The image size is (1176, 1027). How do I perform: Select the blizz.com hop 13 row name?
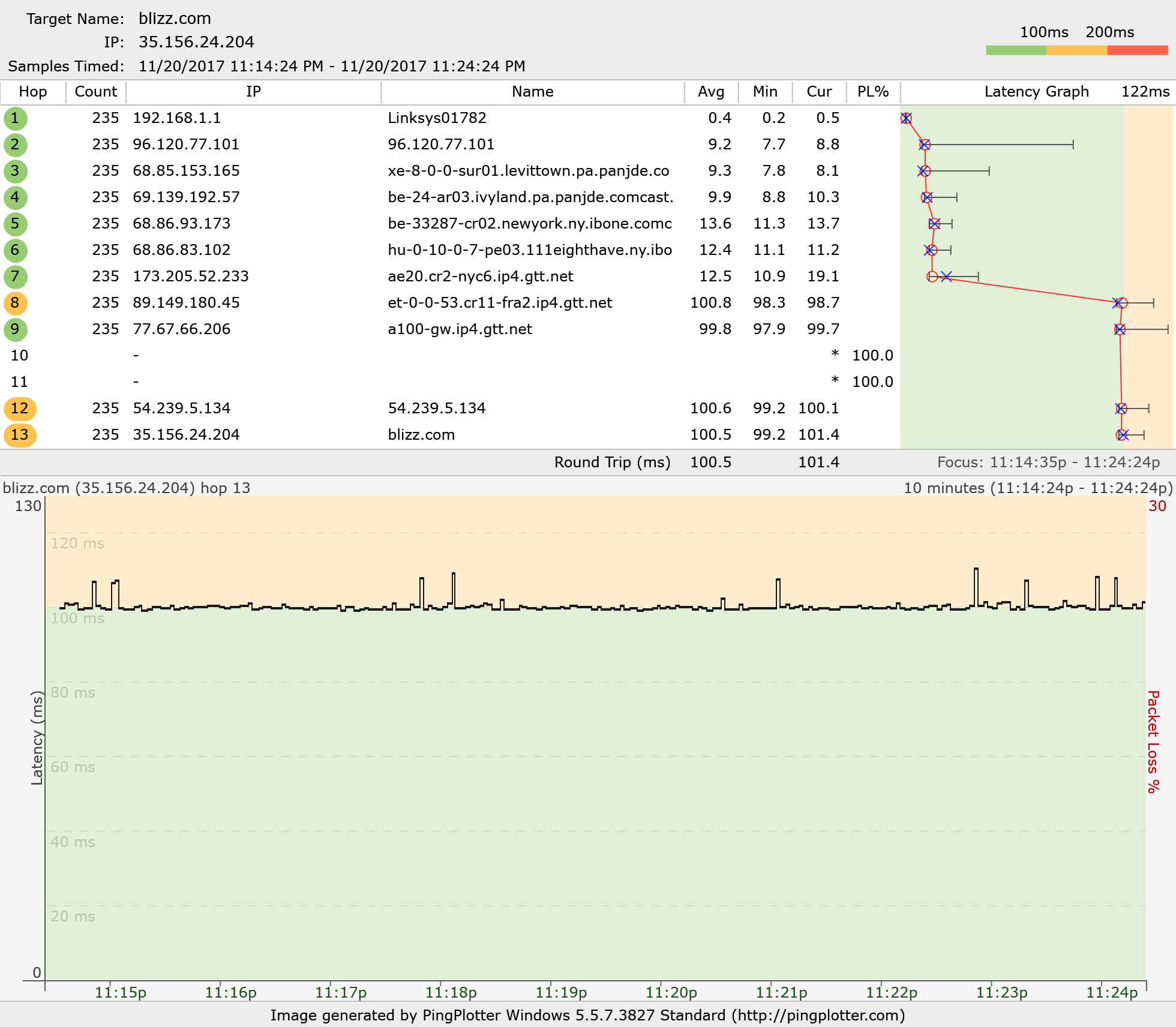421,435
